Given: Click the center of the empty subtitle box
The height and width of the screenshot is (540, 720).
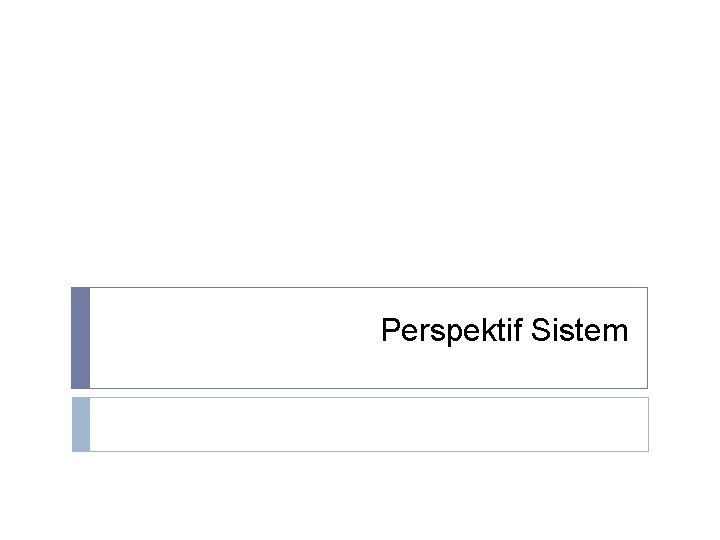Looking at the screenshot, I should click(x=368, y=424).
